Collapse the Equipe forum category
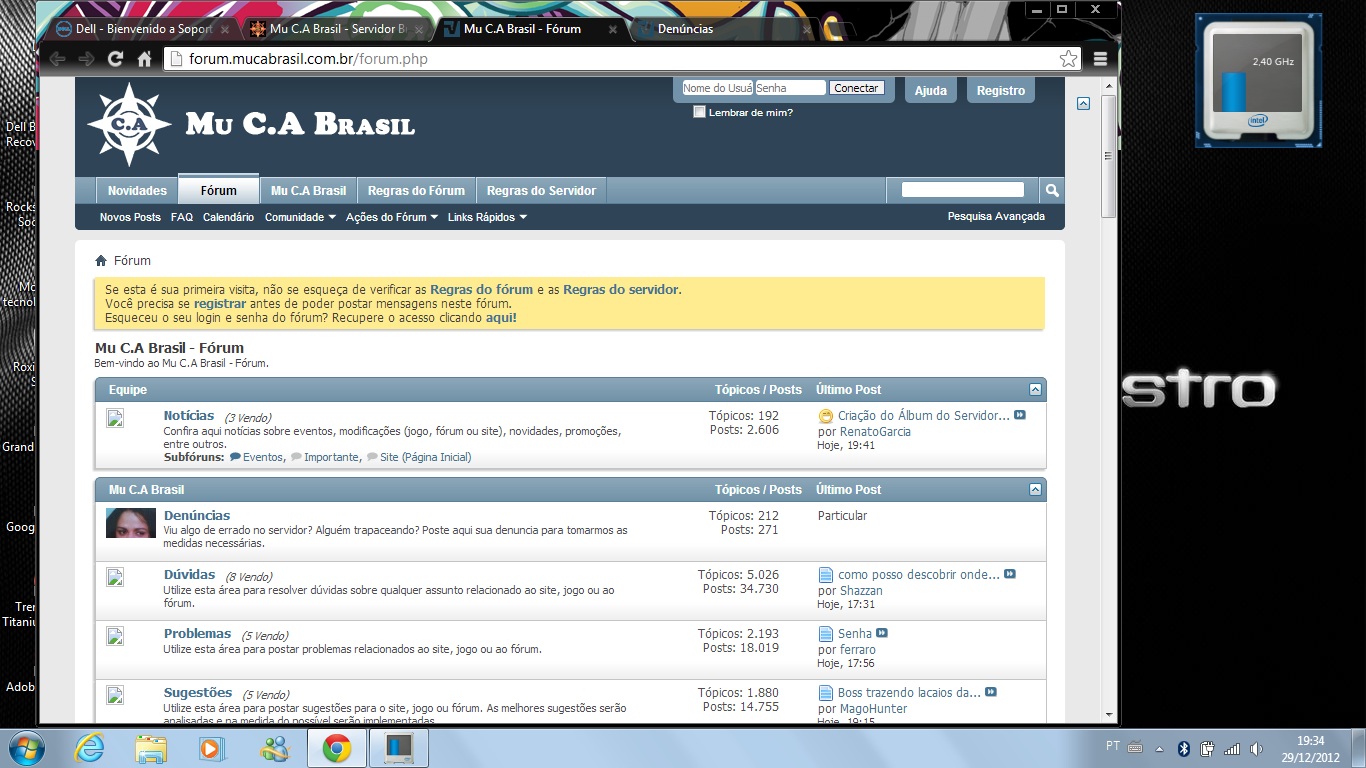1366x768 pixels. coord(1035,390)
